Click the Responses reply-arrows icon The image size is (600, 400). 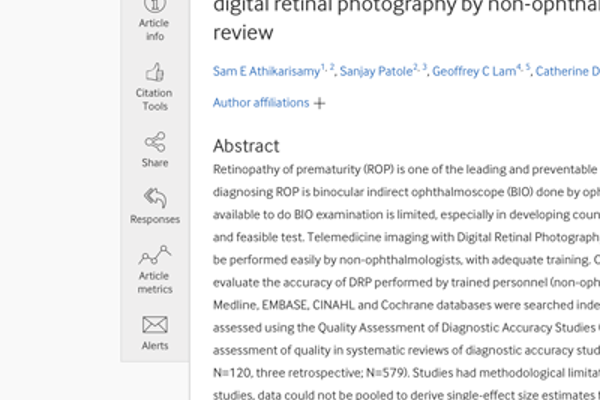pyautogui.click(x=154, y=198)
